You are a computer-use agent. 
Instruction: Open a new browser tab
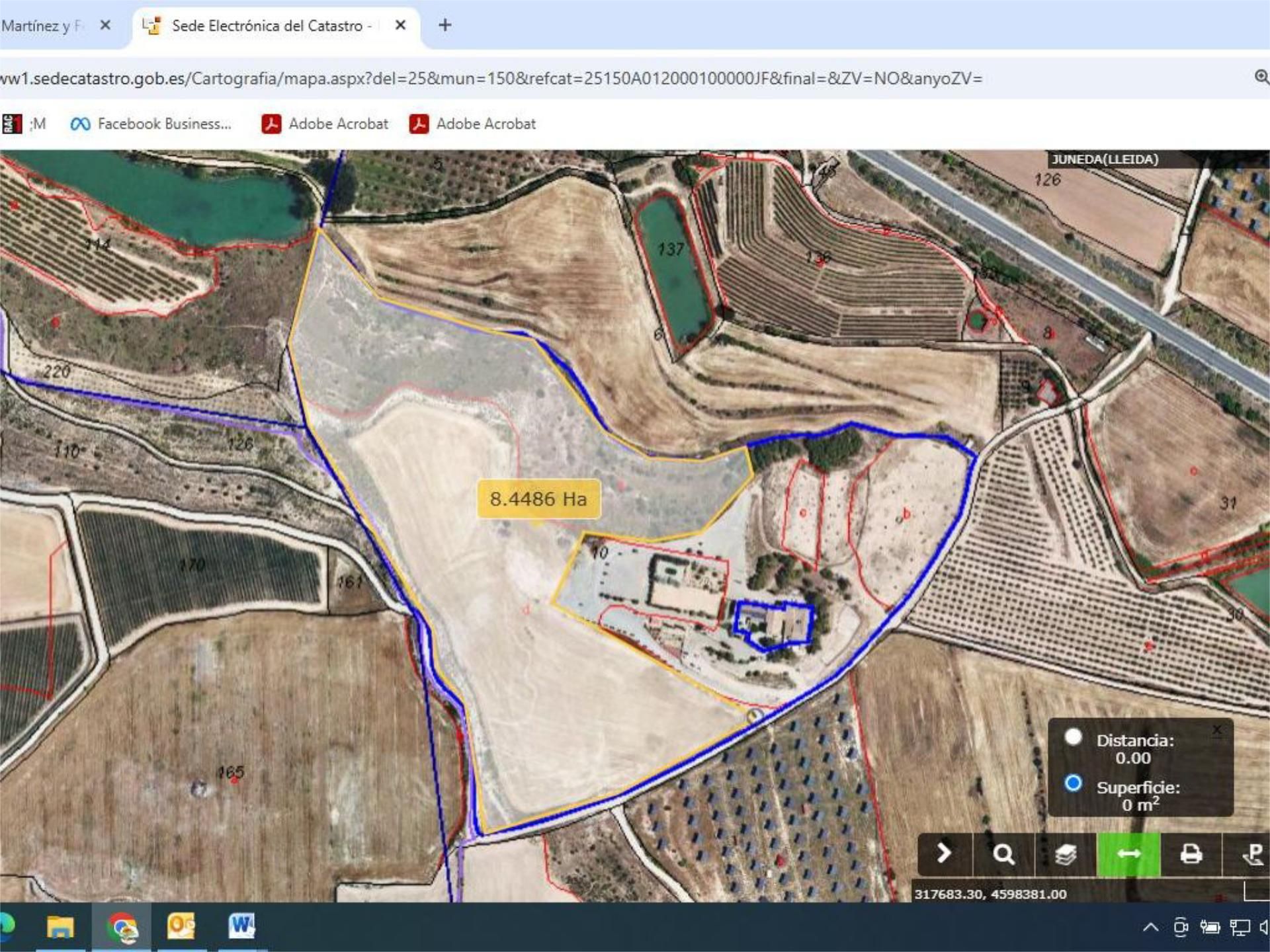point(445,25)
